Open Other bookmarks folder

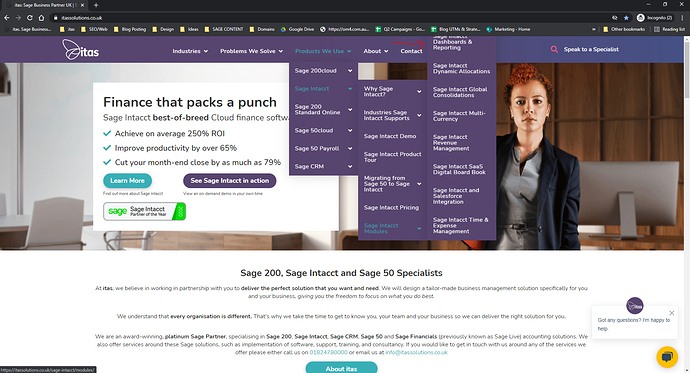tap(624, 29)
